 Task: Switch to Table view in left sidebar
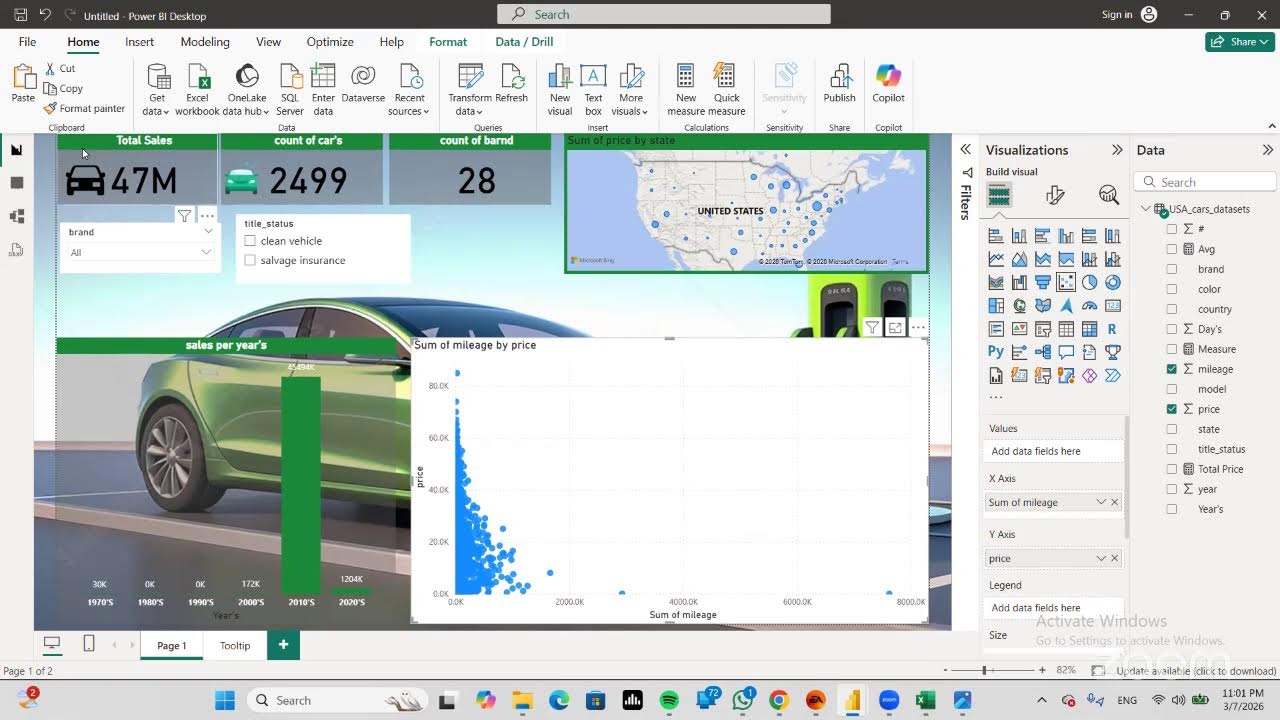tap(16, 183)
